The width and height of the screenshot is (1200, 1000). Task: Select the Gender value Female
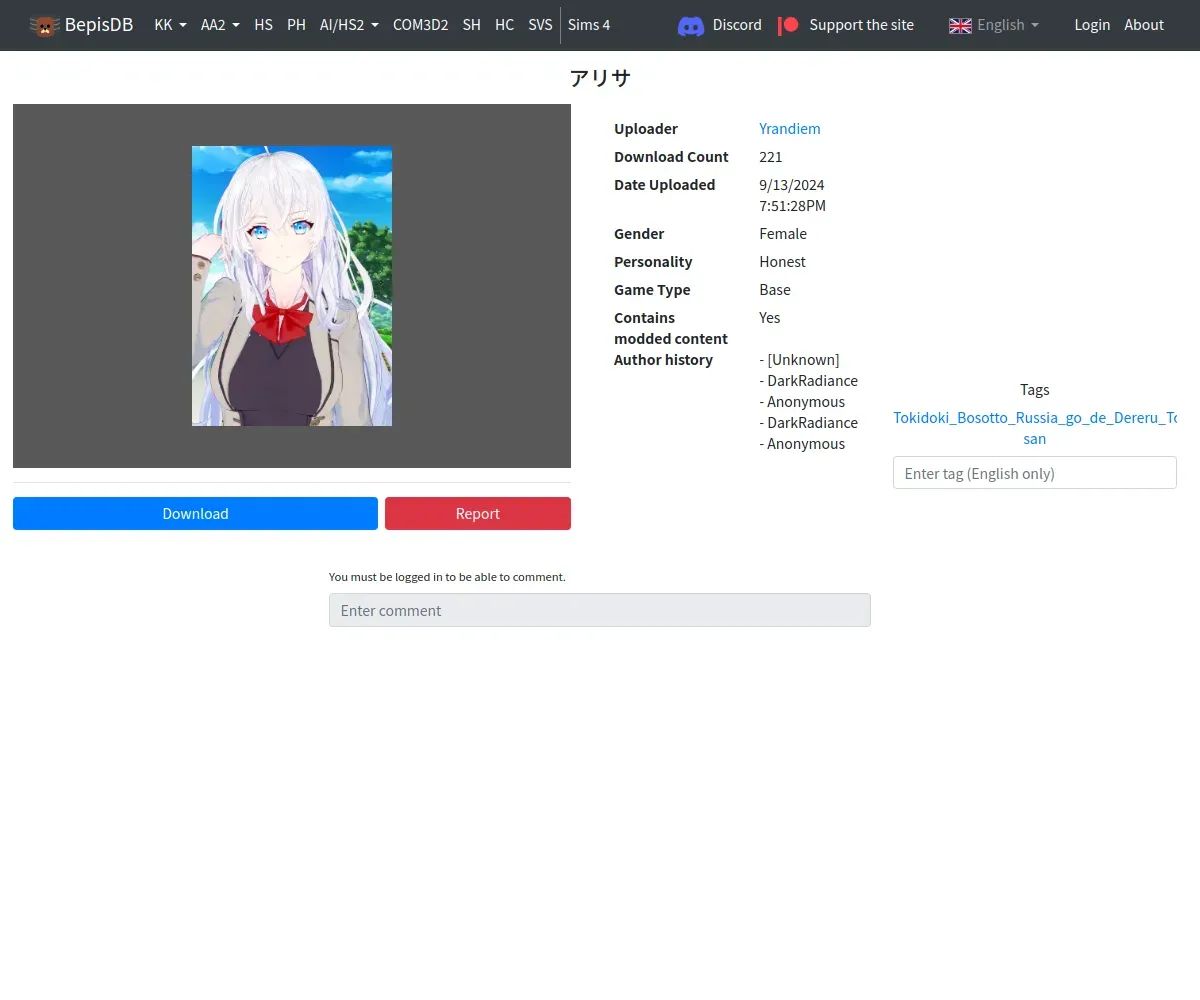tap(783, 233)
